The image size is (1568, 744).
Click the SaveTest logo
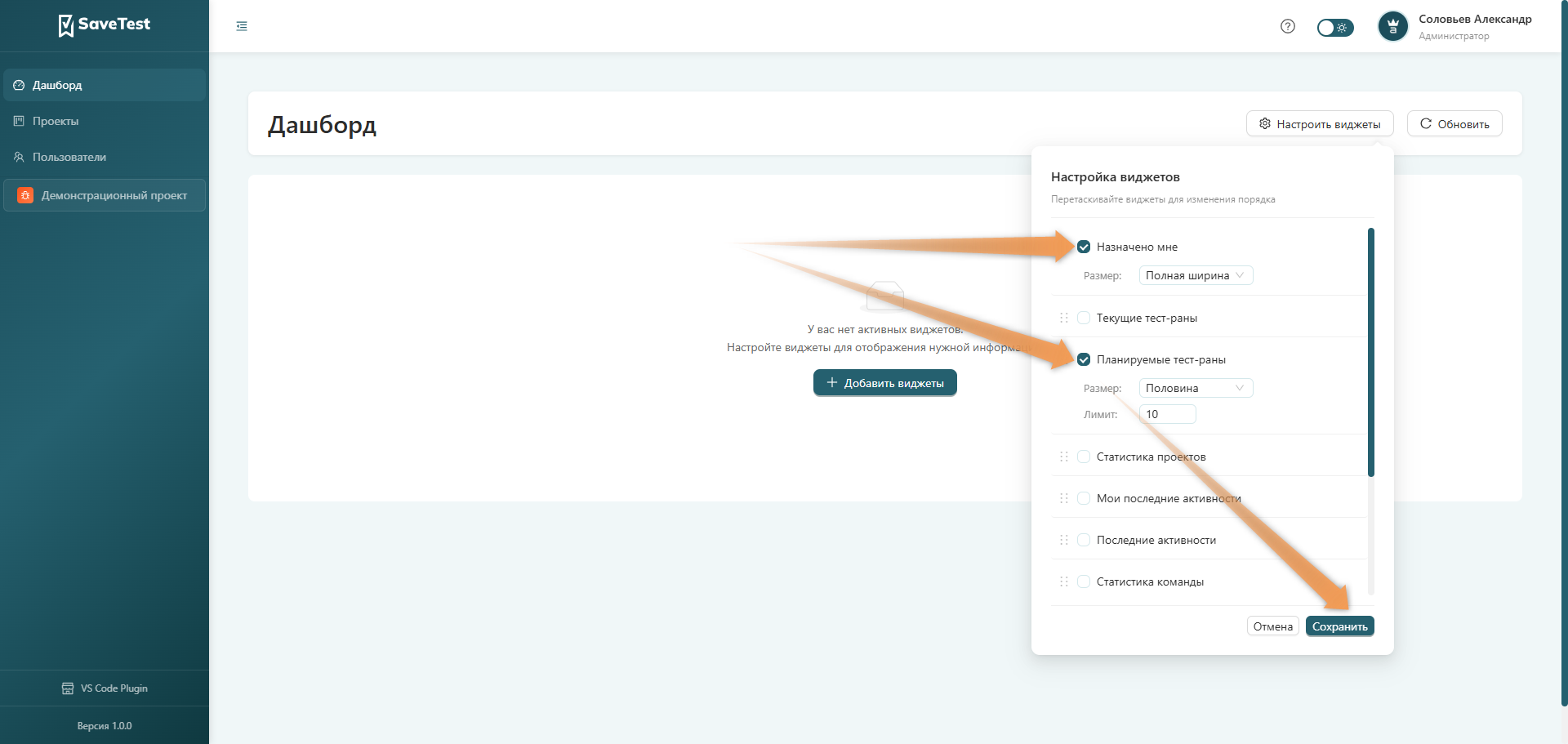[x=104, y=25]
